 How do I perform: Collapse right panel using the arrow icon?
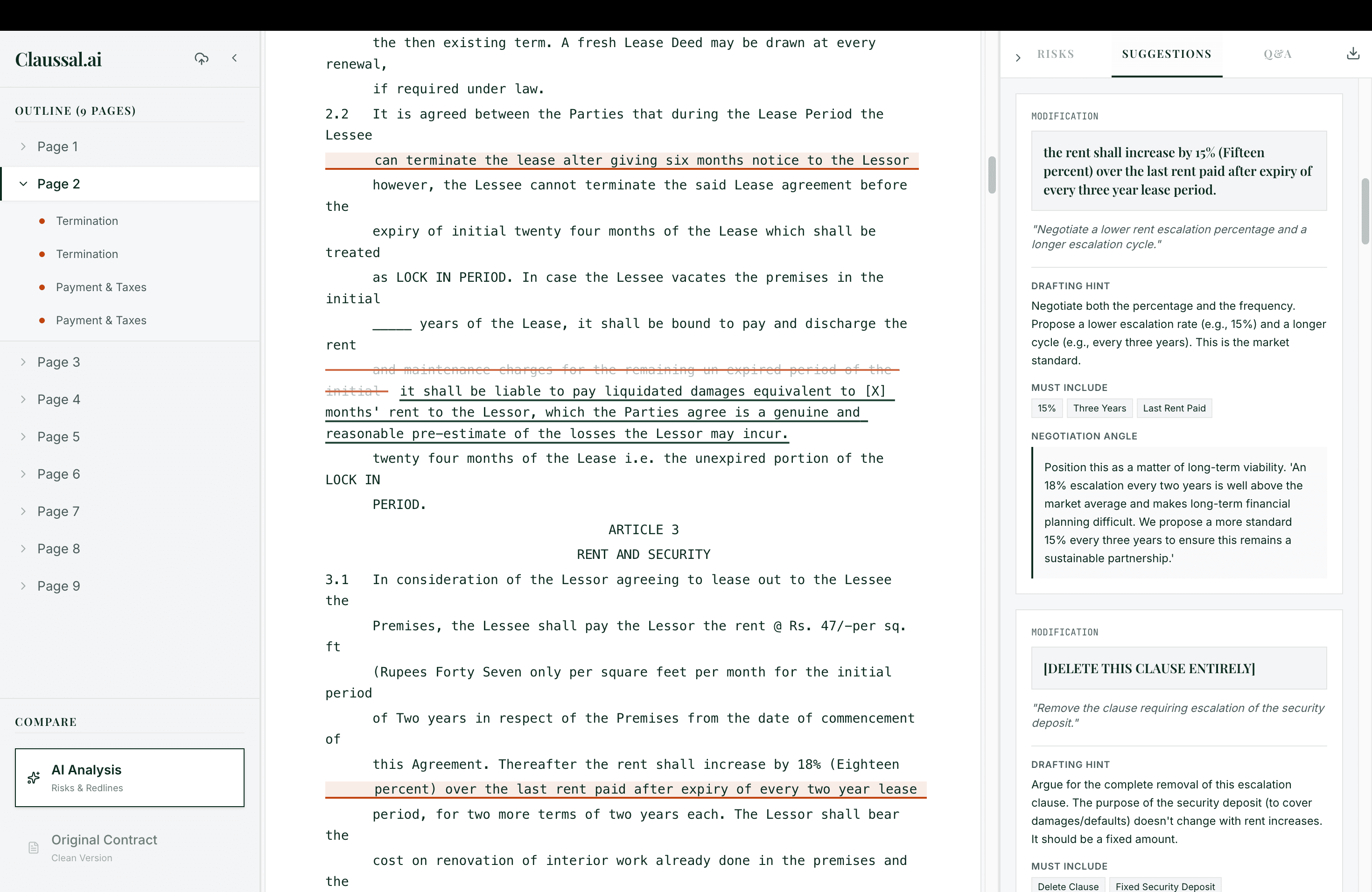click(x=1018, y=57)
